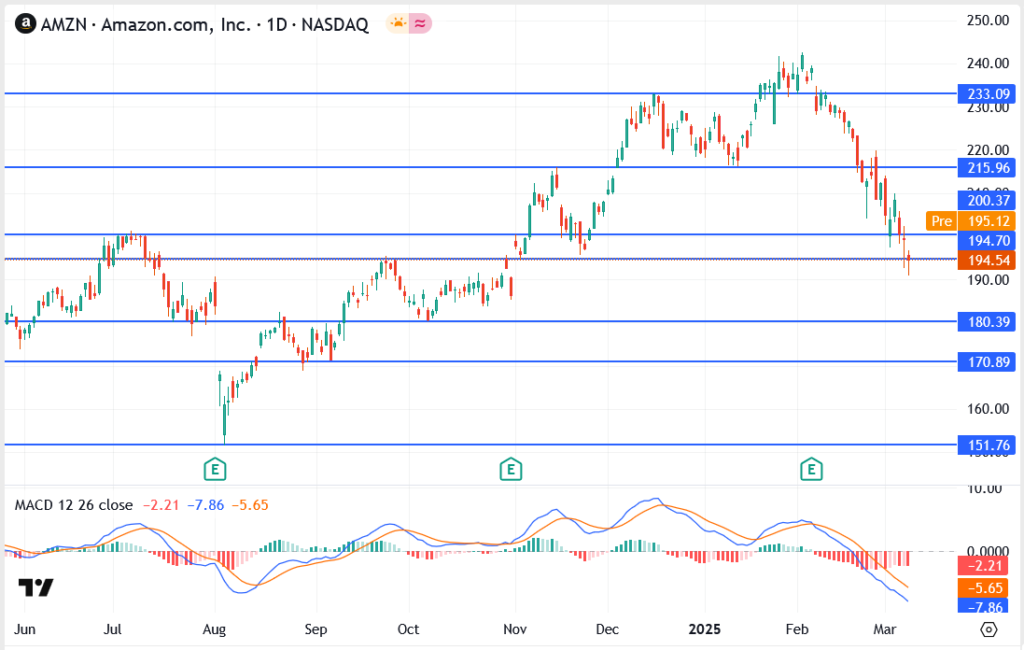This screenshot has width=1024, height=650.
Task: Click the blue -7.86 MACD value label
Action: (x=985, y=606)
